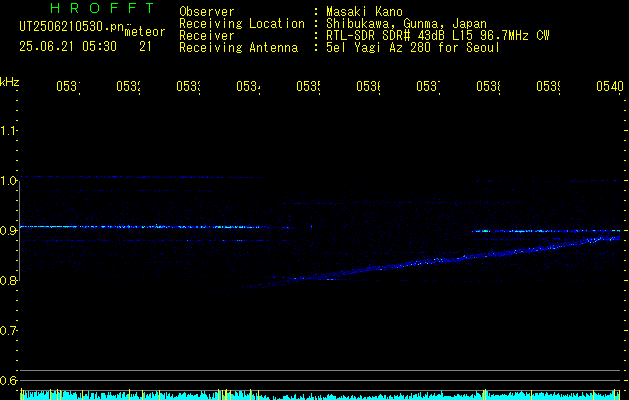Image resolution: width=629 pixels, height=400 pixels.
Task: Click the 1.0 kHz frequency axis label
Action: (8, 181)
